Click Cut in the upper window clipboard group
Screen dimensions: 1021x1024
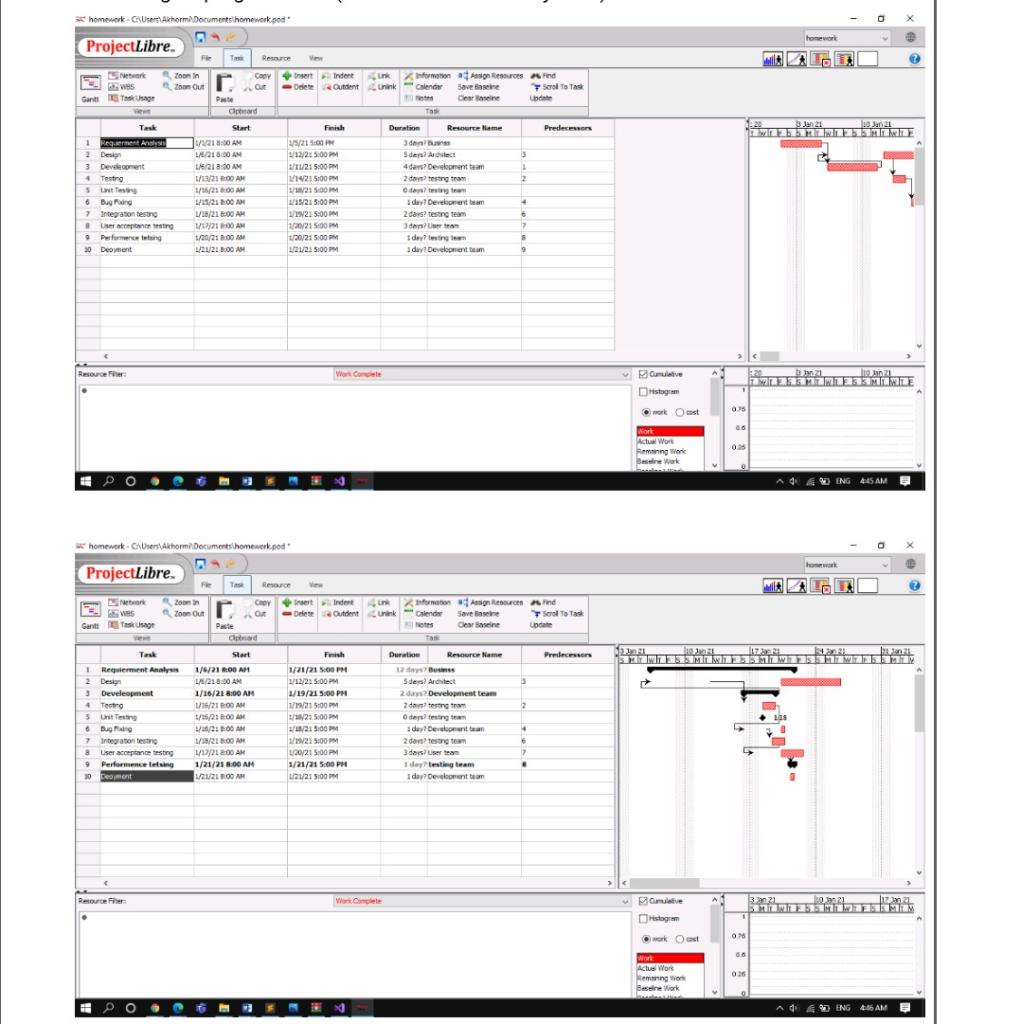click(x=255, y=87)
